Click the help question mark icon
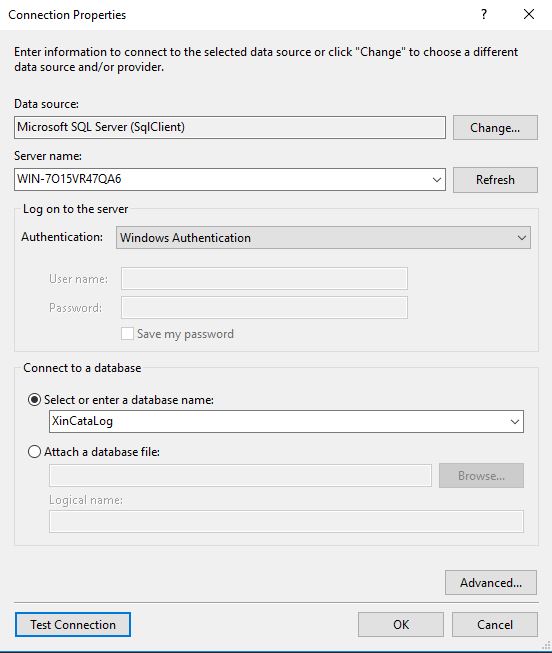The width and height of the screenshot is (552, 653). pos(484,15)
